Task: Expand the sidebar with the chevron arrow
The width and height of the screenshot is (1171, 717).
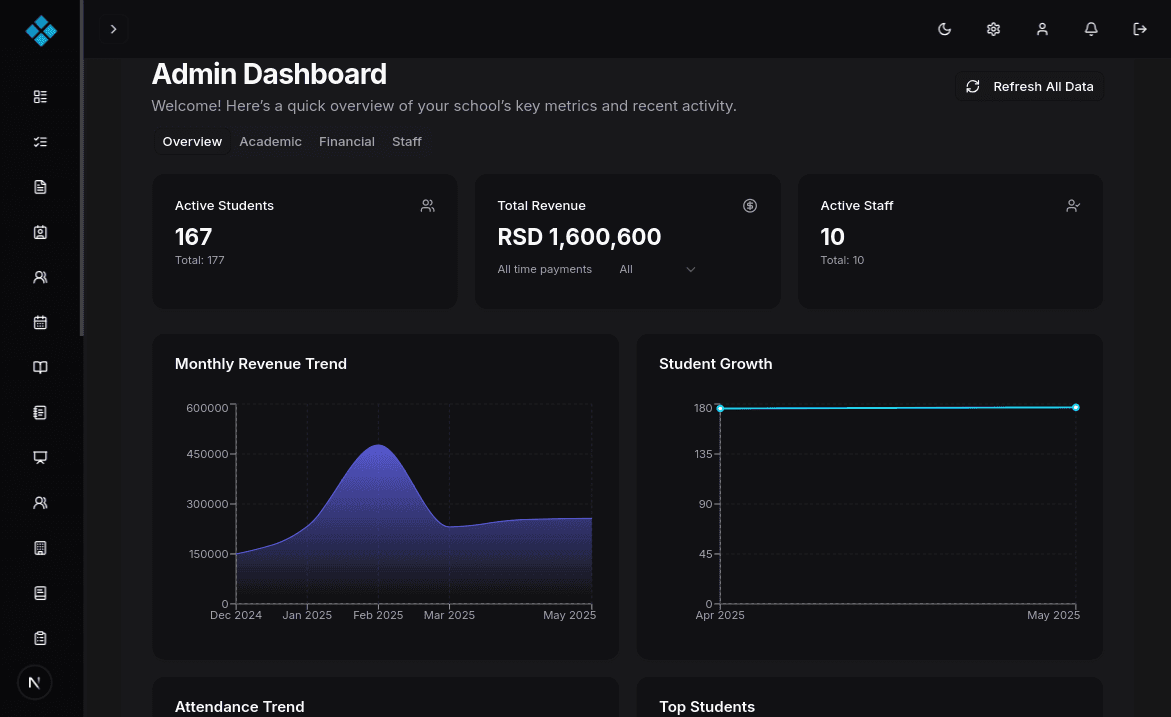Action: (113, 29)
